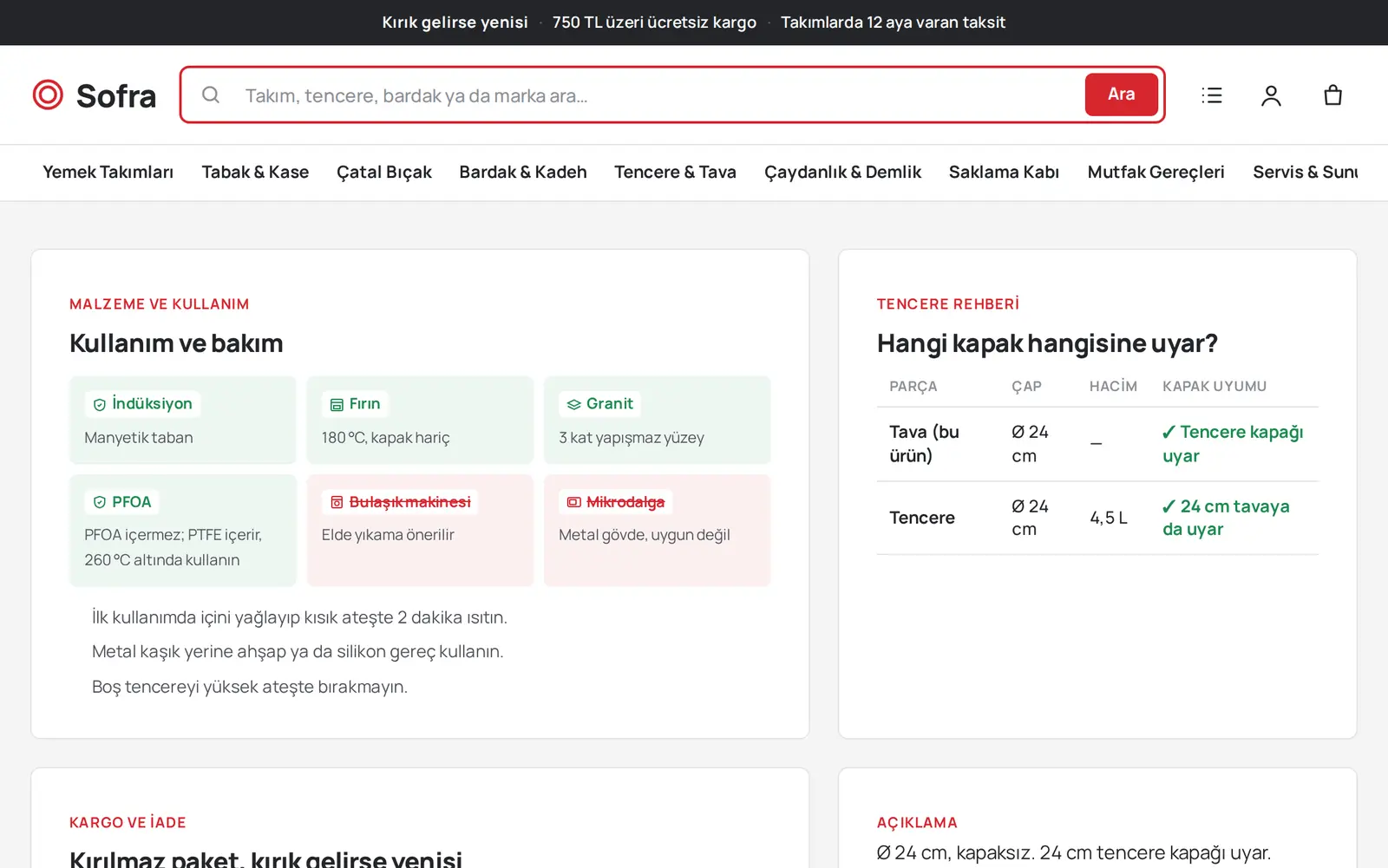Click the Mikrodalga icon
The image size is (1388, 868).
tap(574, 502)
